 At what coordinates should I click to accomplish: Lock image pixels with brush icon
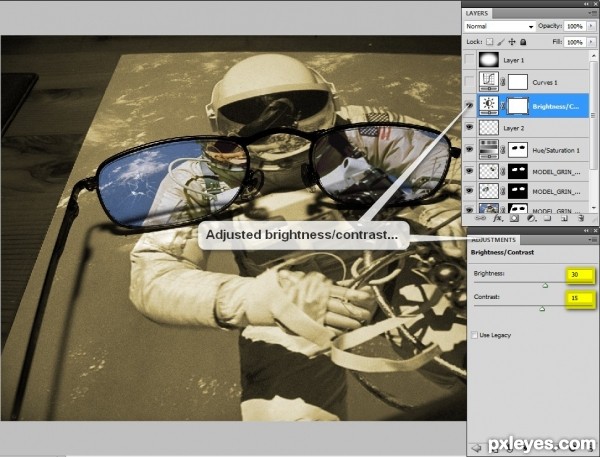click(x=501, y=42)
